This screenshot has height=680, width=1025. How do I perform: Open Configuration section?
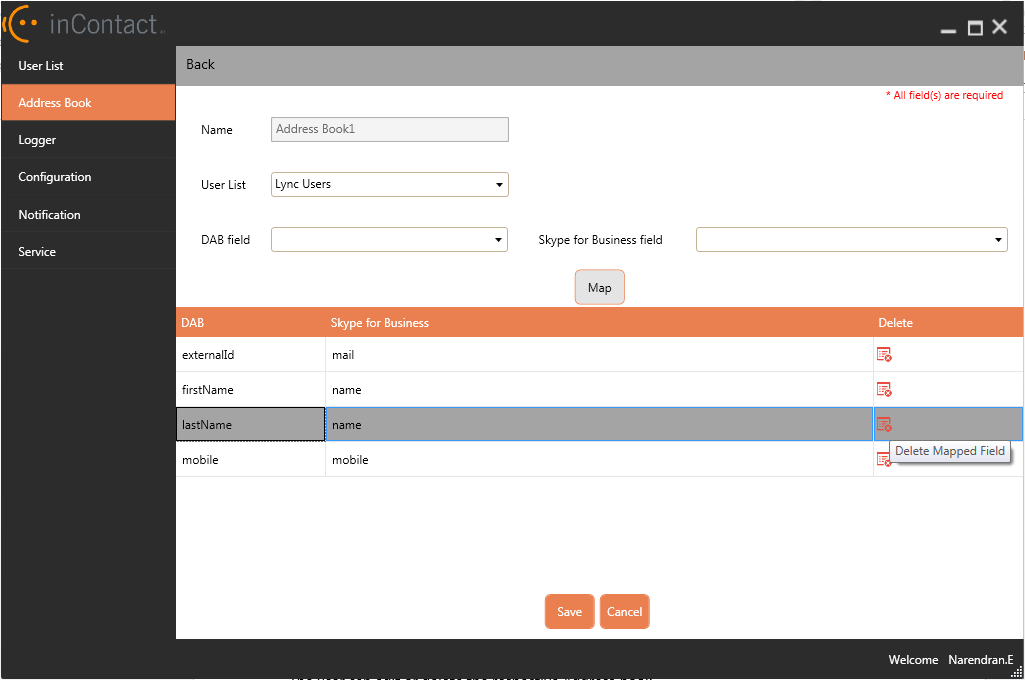click(x=88, y=177)
